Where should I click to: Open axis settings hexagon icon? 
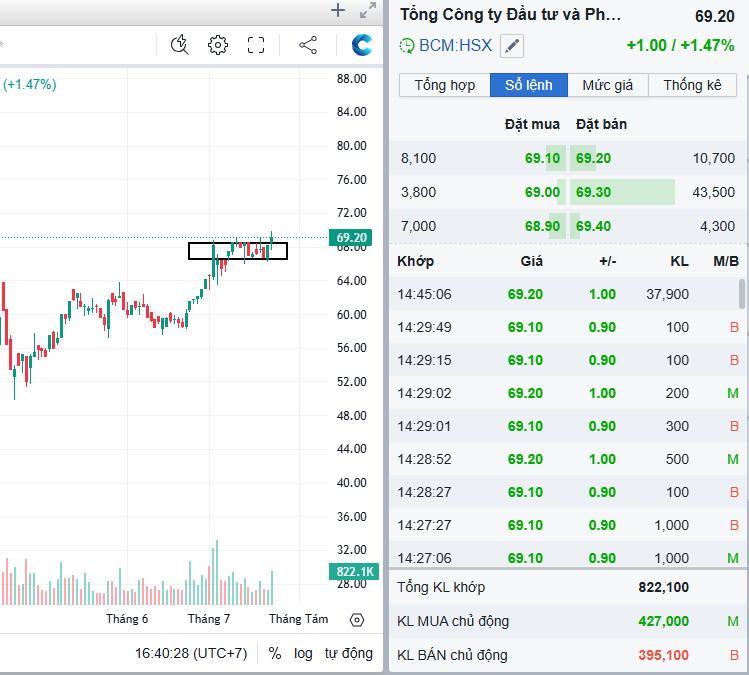357,620
